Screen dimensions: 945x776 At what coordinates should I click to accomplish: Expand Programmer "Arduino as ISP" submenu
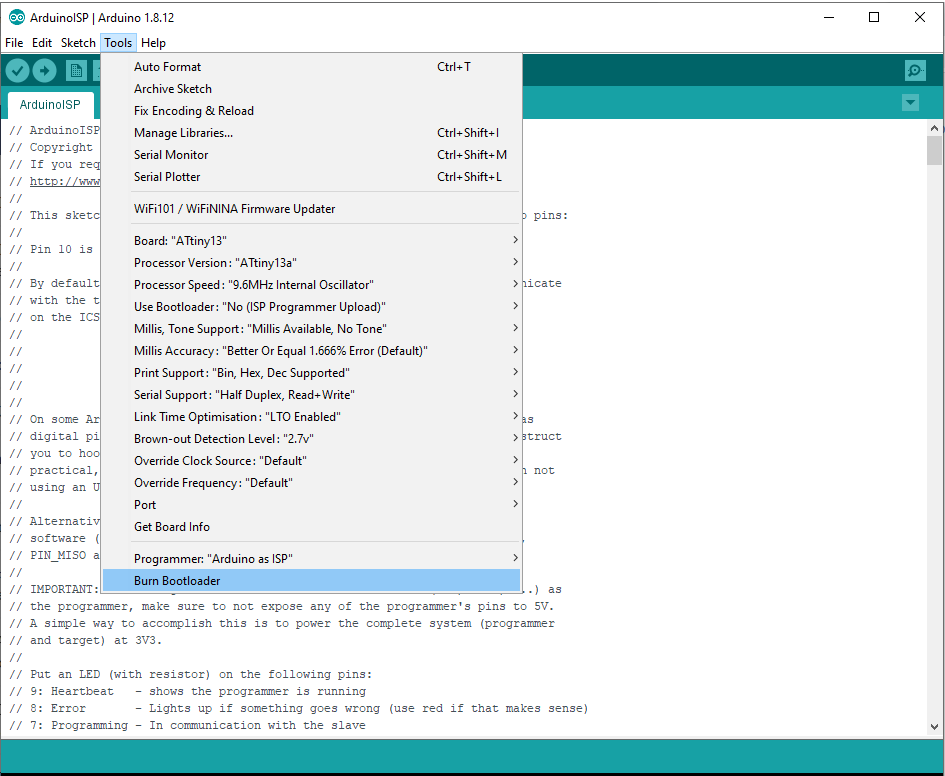[x=311, y=559]
